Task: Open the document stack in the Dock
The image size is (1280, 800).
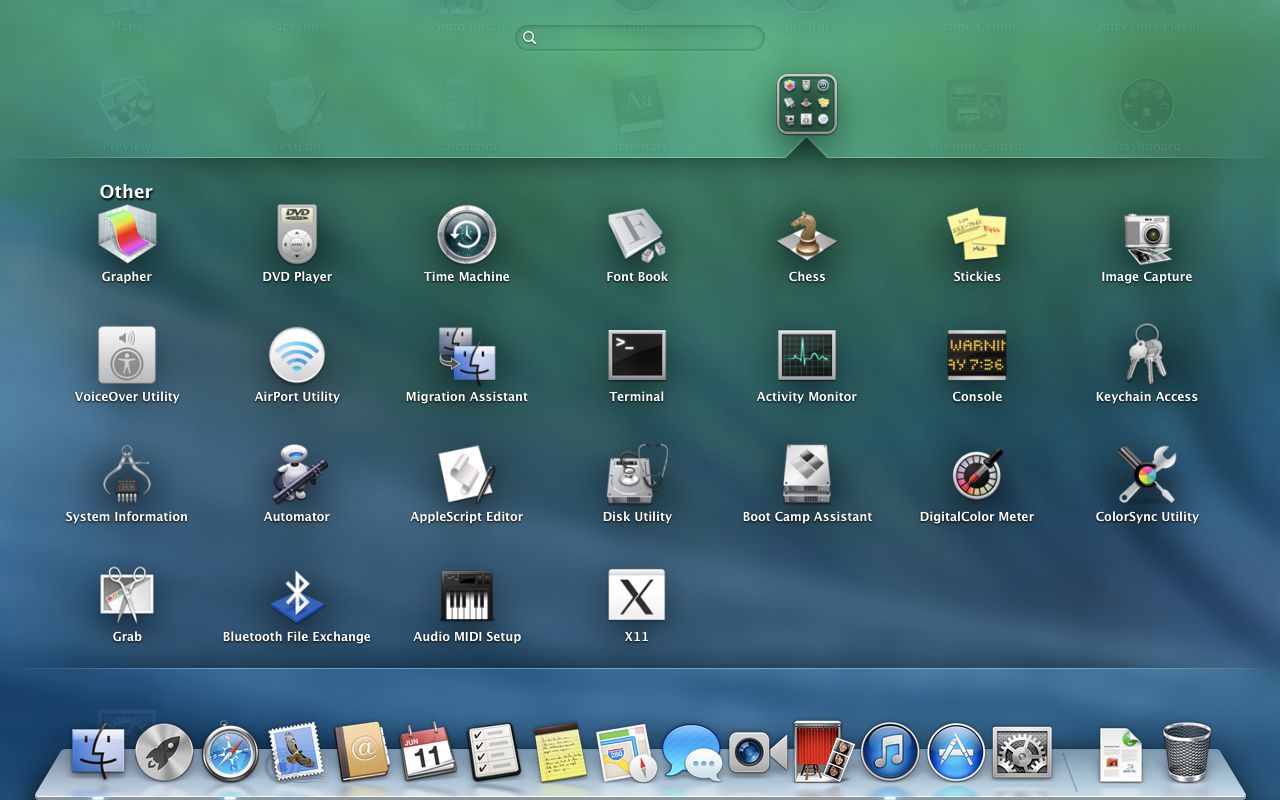Action: click(x=1121, y=754)
